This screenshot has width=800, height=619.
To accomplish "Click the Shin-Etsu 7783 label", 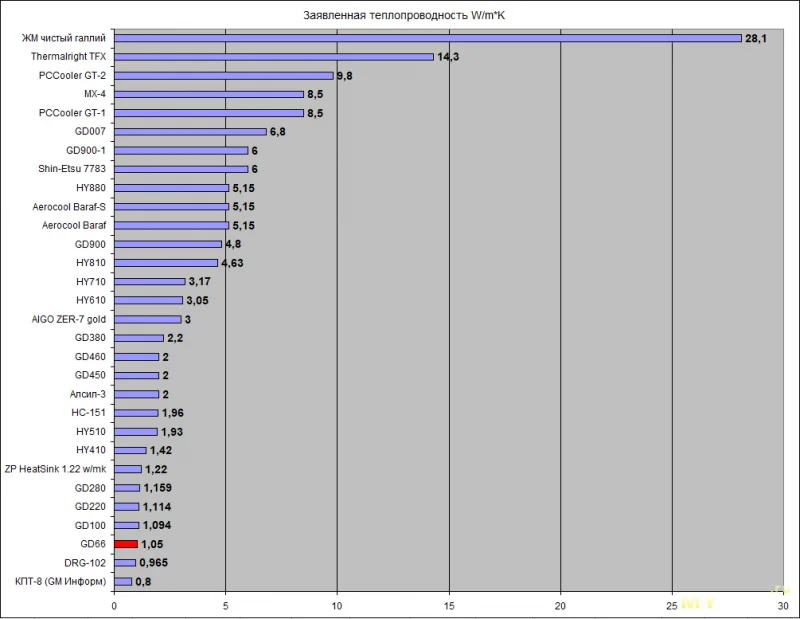I will pyautogui.click(x=72, y=168).
